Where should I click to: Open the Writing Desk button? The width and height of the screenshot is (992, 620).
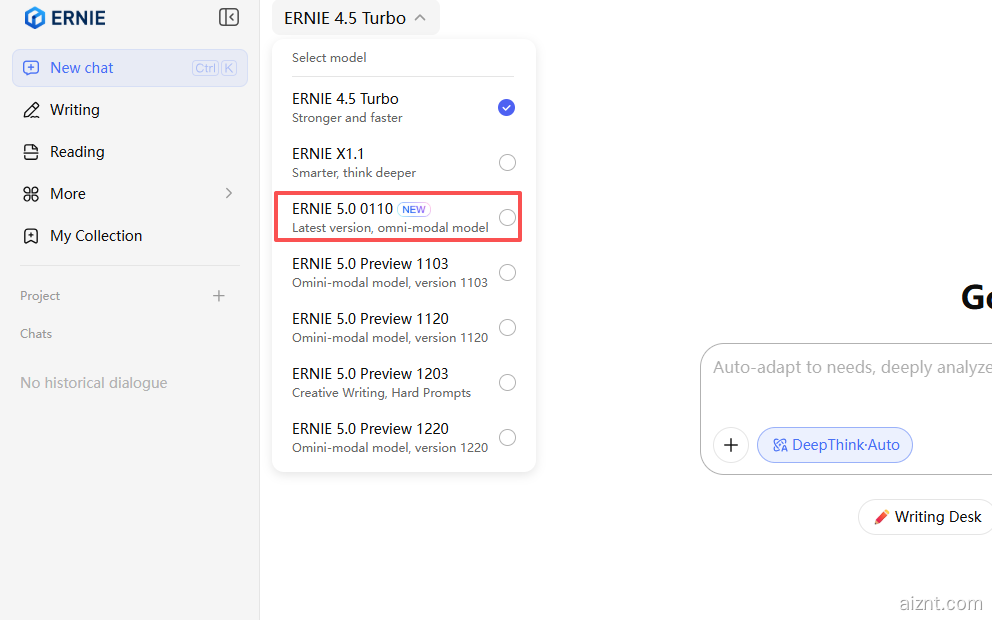pyautogui.click(x=927, y=517)
